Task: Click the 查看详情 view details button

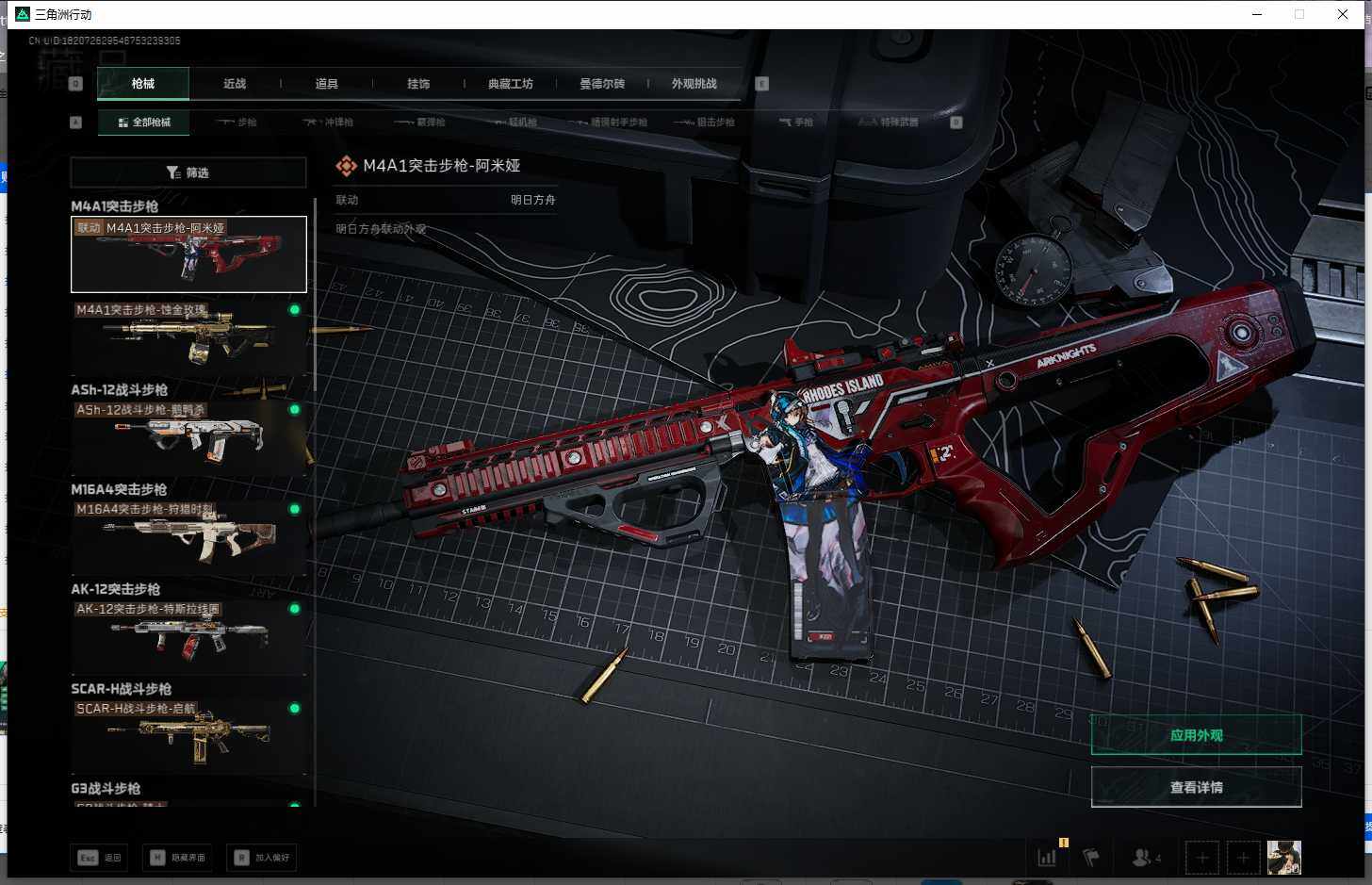Action: tap(1197, 787)
